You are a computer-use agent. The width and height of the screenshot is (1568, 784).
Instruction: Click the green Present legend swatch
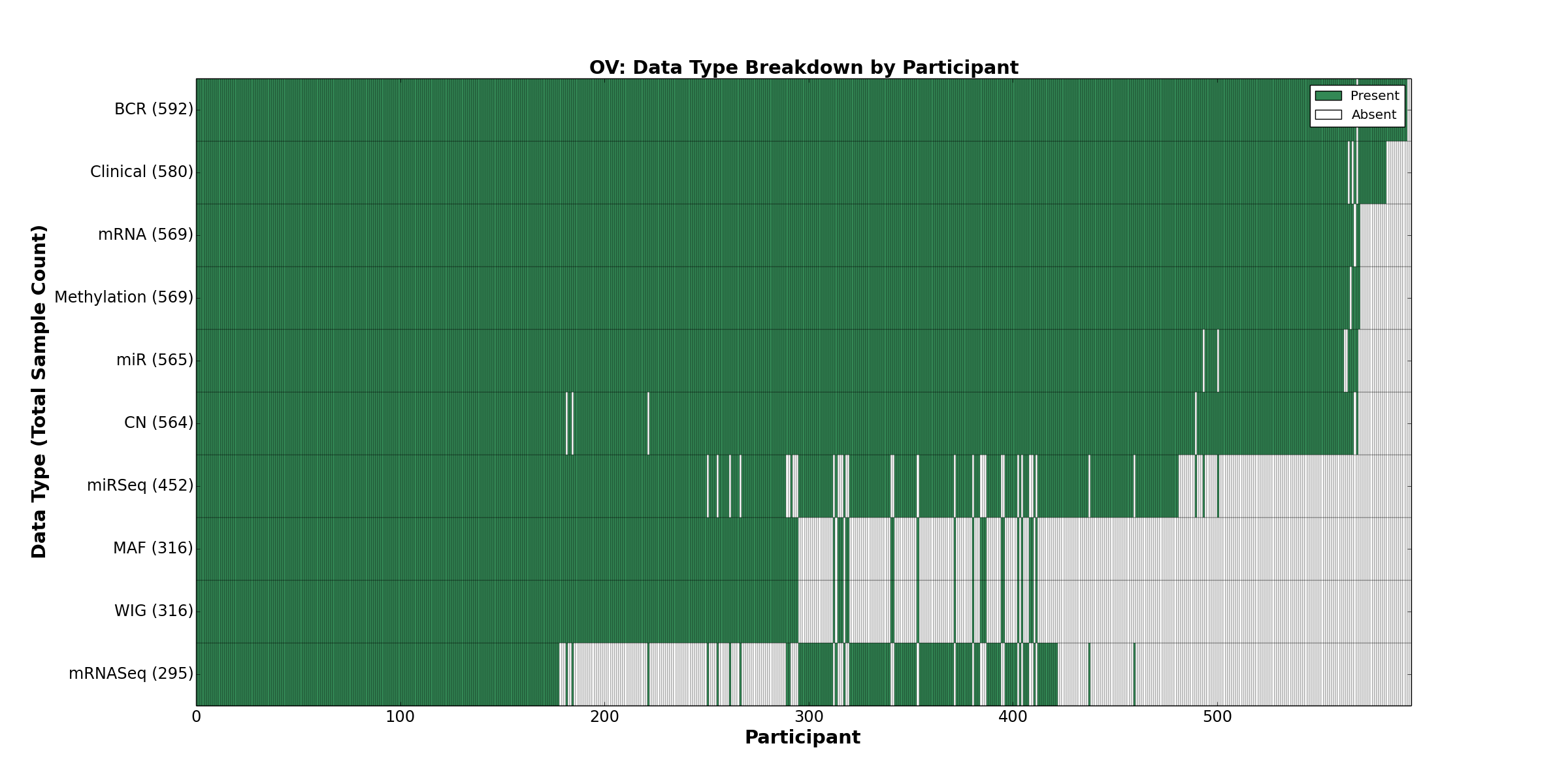point(1328,96)
